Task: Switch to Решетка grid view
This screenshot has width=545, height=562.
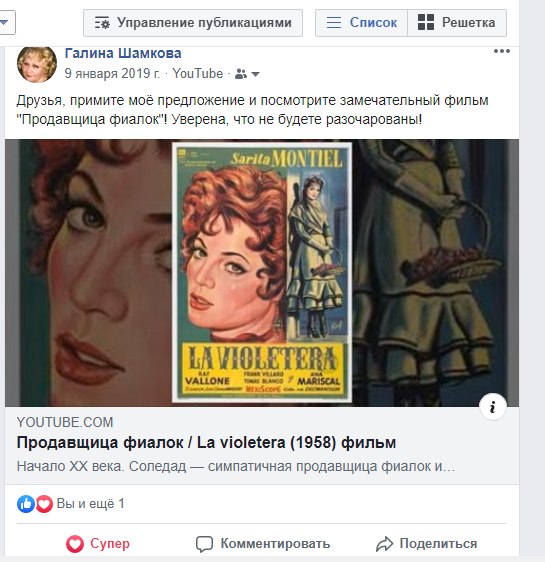Action: tap(457, 23)
